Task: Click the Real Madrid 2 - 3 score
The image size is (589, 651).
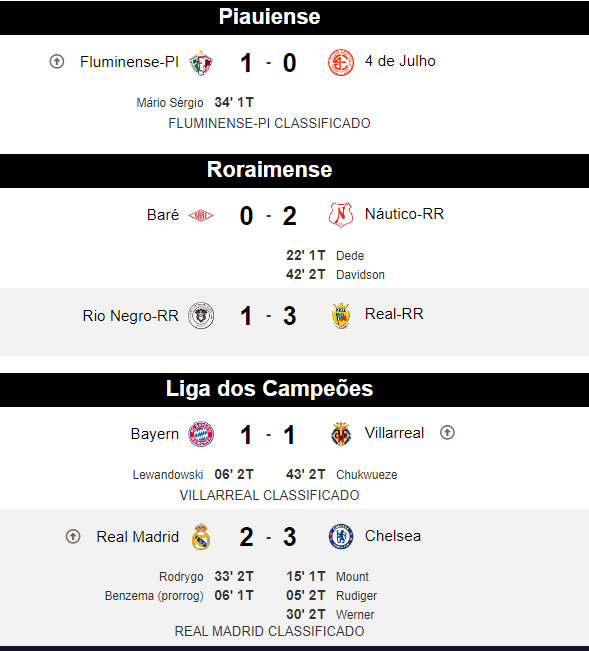Action: coord(268,537)
